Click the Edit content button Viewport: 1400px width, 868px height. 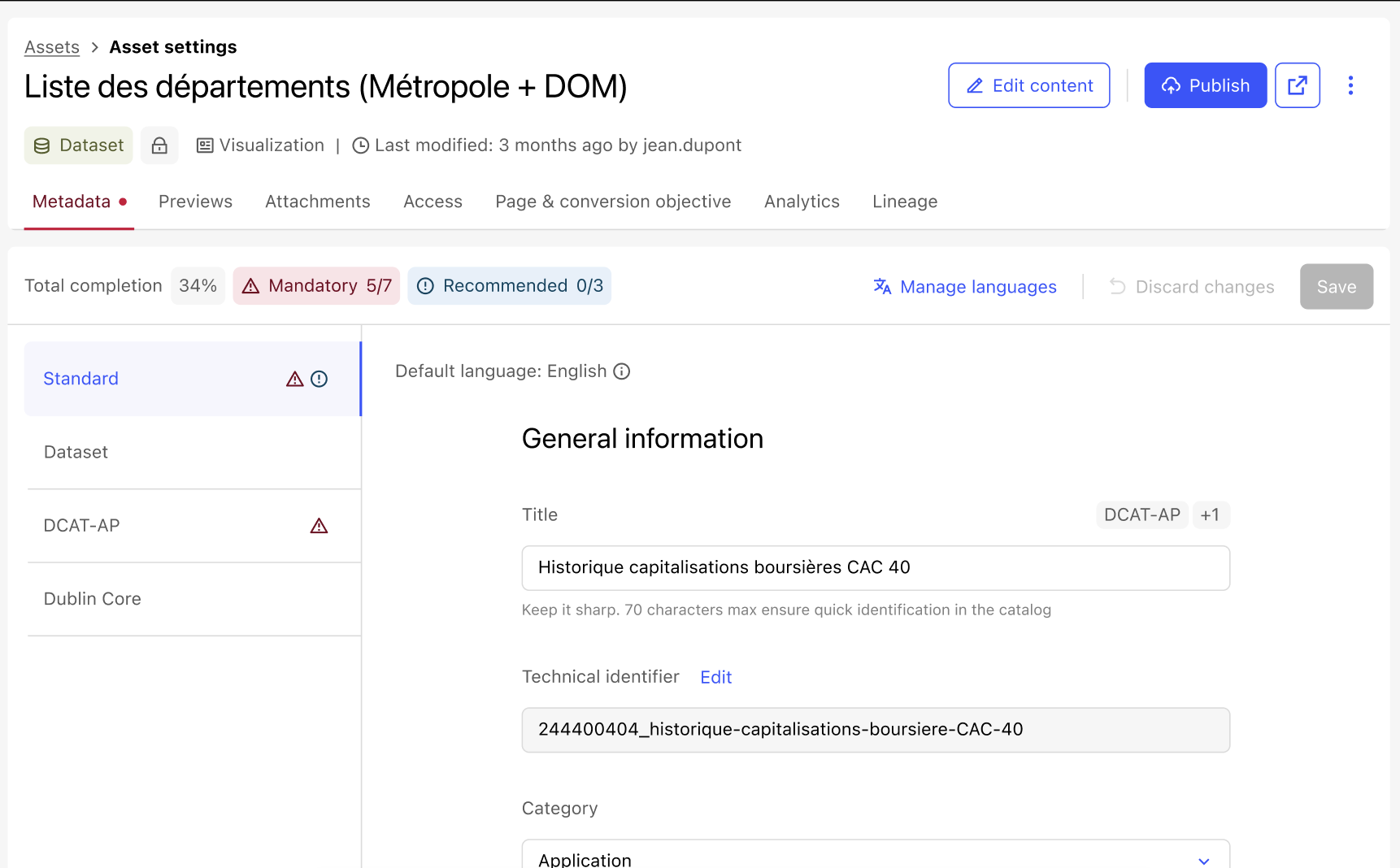(x=1028, y=85)
